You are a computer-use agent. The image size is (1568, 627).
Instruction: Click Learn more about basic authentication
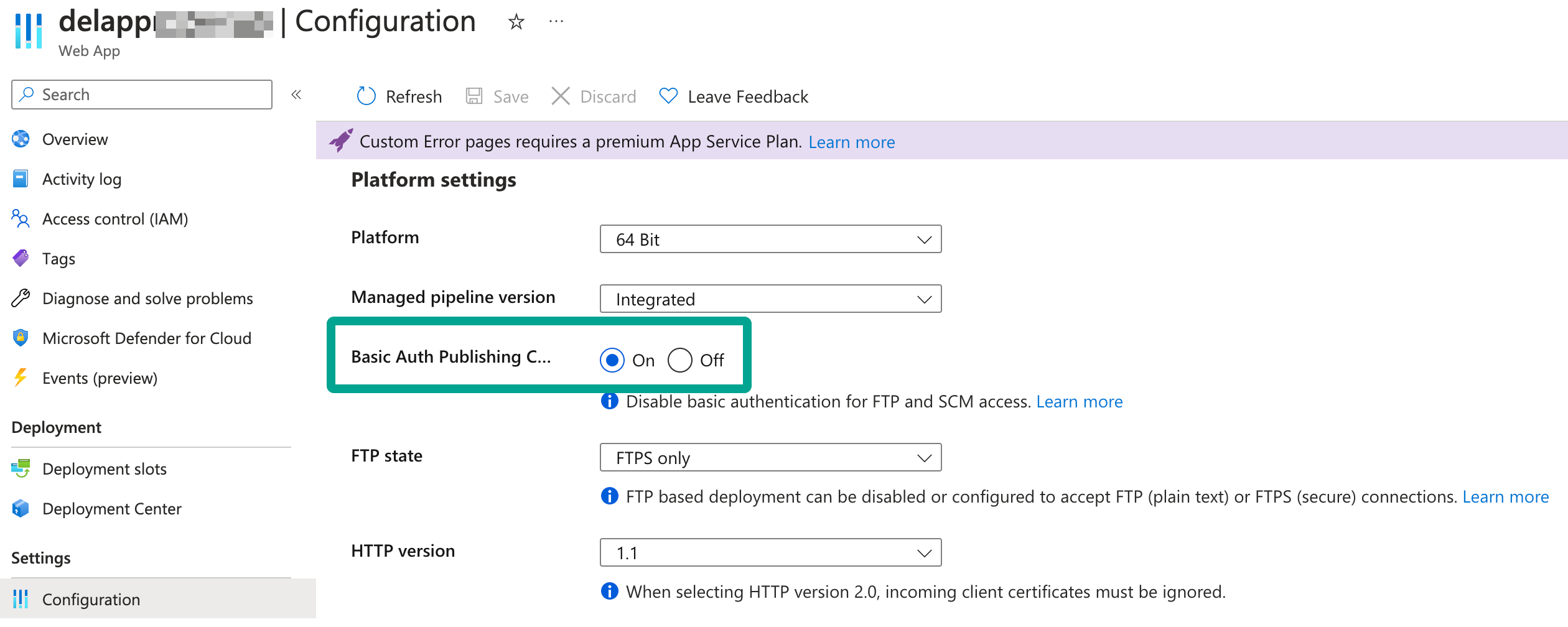[x=1079, y=402]
